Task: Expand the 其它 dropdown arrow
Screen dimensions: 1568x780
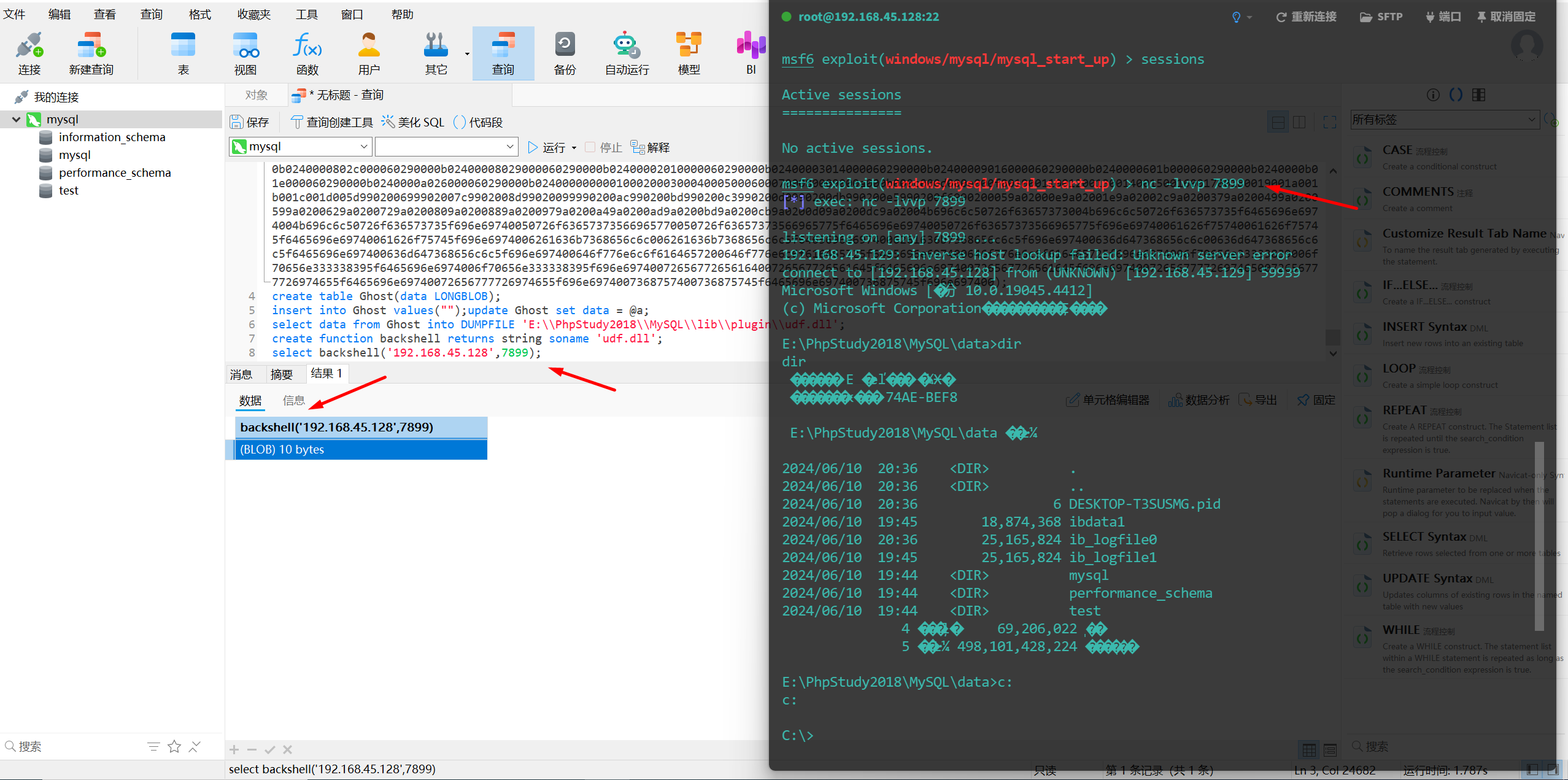Action: [467, 54]
